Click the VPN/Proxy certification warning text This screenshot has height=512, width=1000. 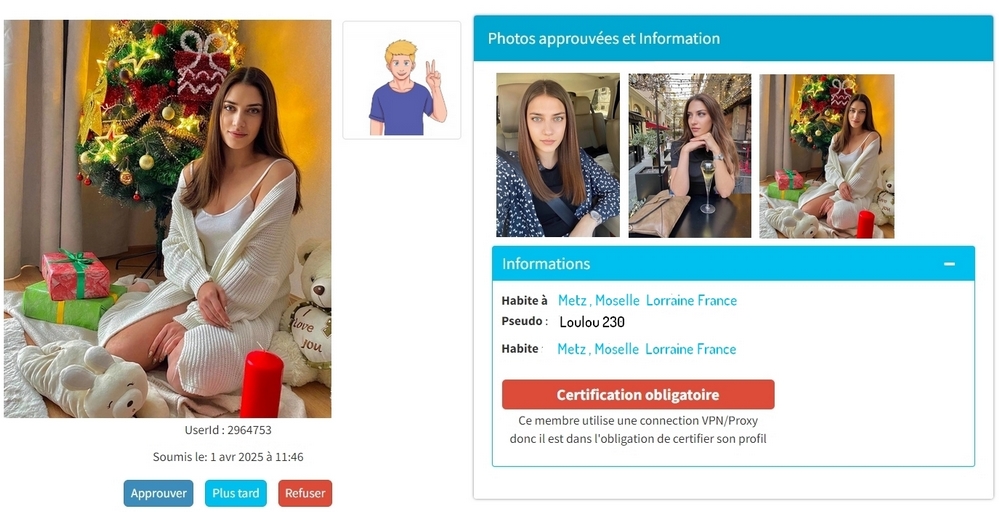pyautogui.click(x=638, y=430)
